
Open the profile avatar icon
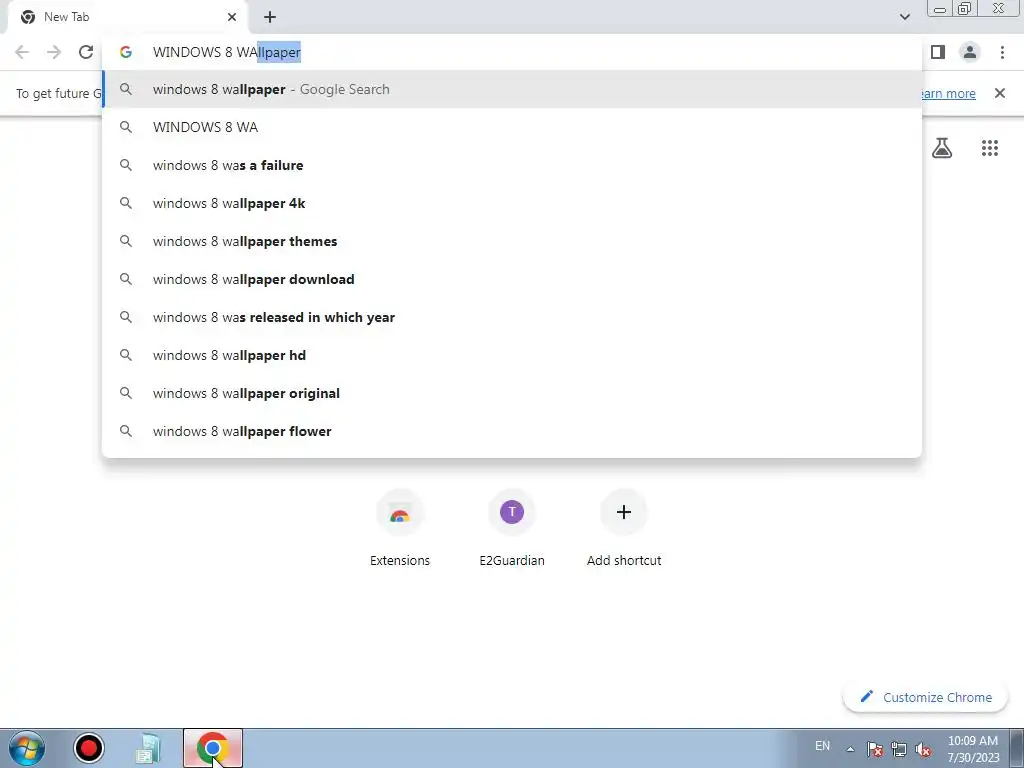point(970,52)
